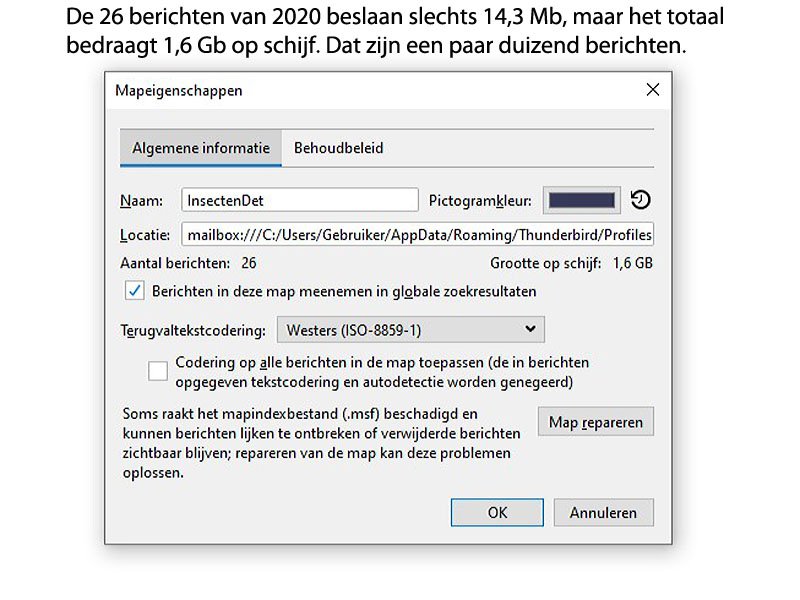Screen dimensions: 800x600
Task: Switch to the Algemene informatie tab
Action: (x=201, y=148)
